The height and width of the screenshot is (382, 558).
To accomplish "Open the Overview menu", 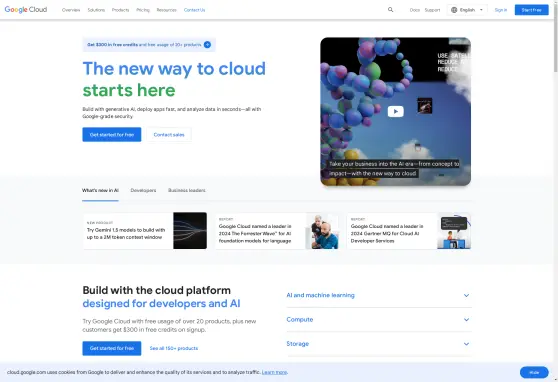I will point(71,10).
